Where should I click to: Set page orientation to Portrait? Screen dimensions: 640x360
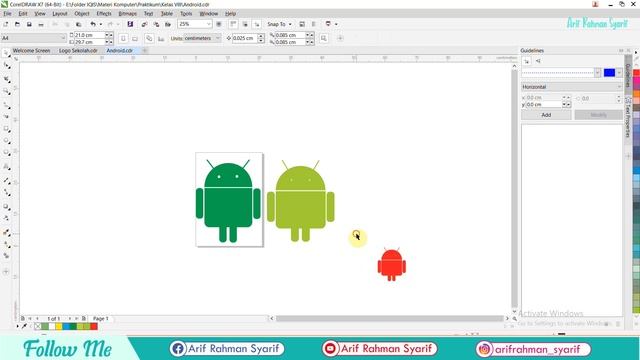point(123,38)
